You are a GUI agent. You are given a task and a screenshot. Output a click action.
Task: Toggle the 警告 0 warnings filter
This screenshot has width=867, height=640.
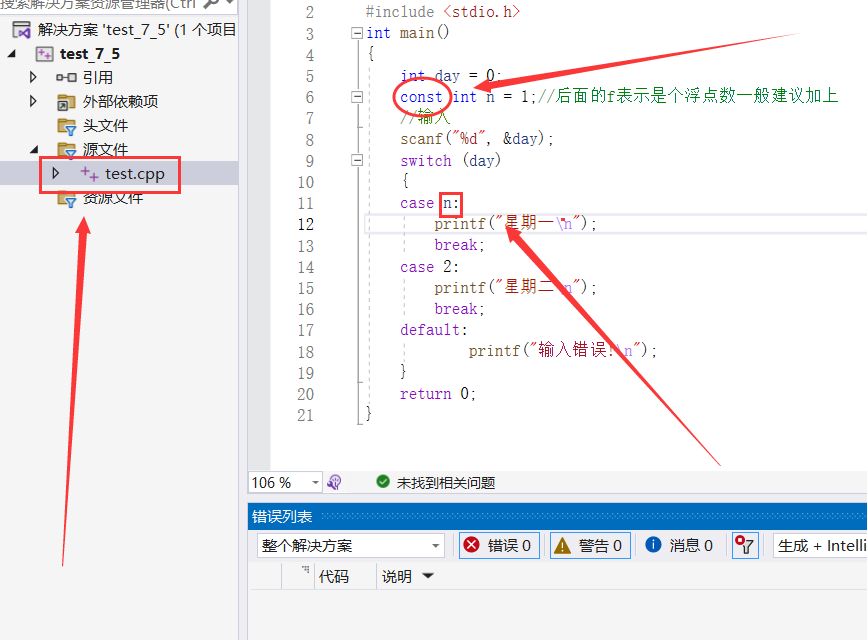pyautogui.click(x=590, y=545)
